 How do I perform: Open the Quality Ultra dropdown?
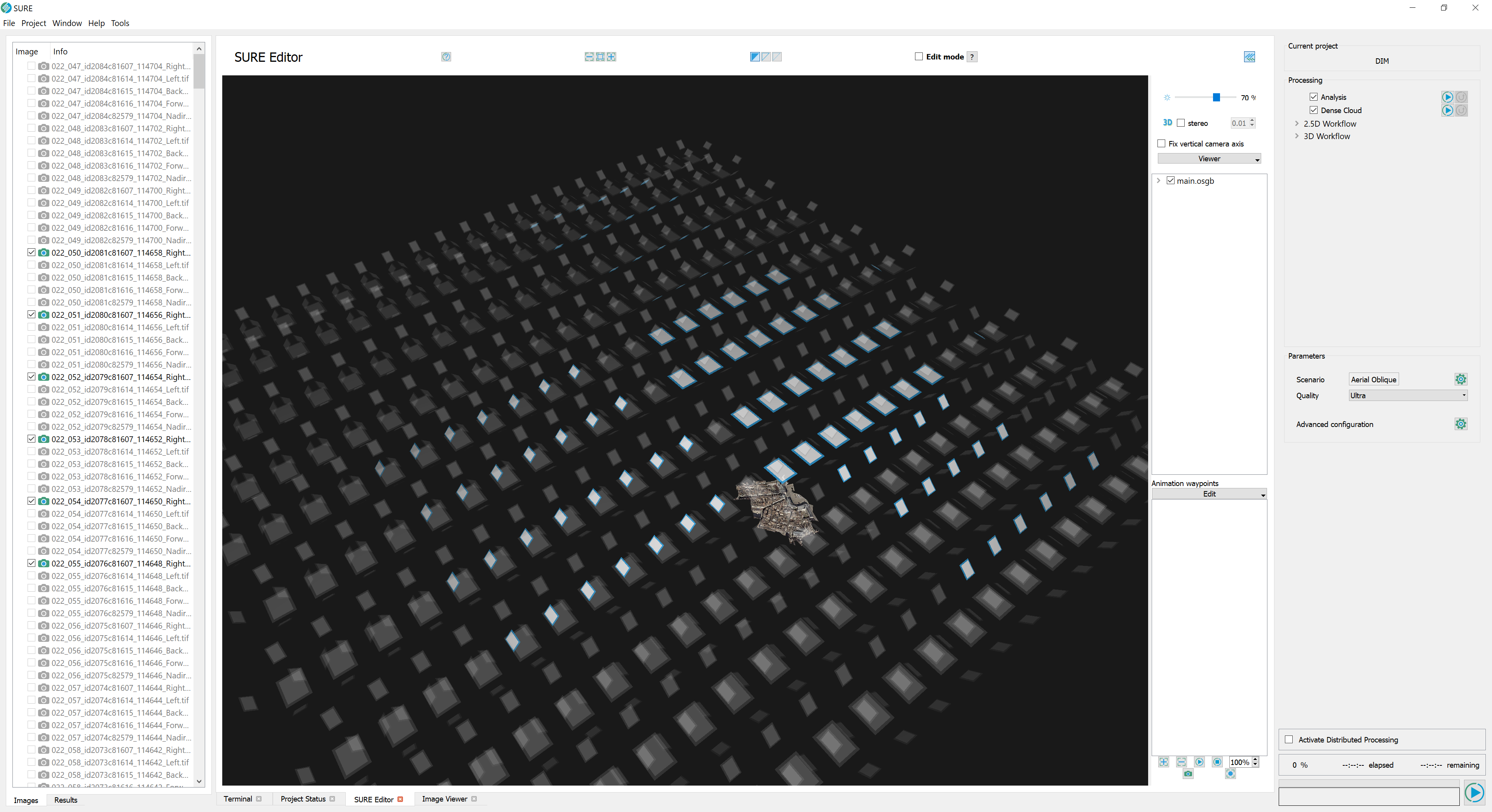point(1407,396)
